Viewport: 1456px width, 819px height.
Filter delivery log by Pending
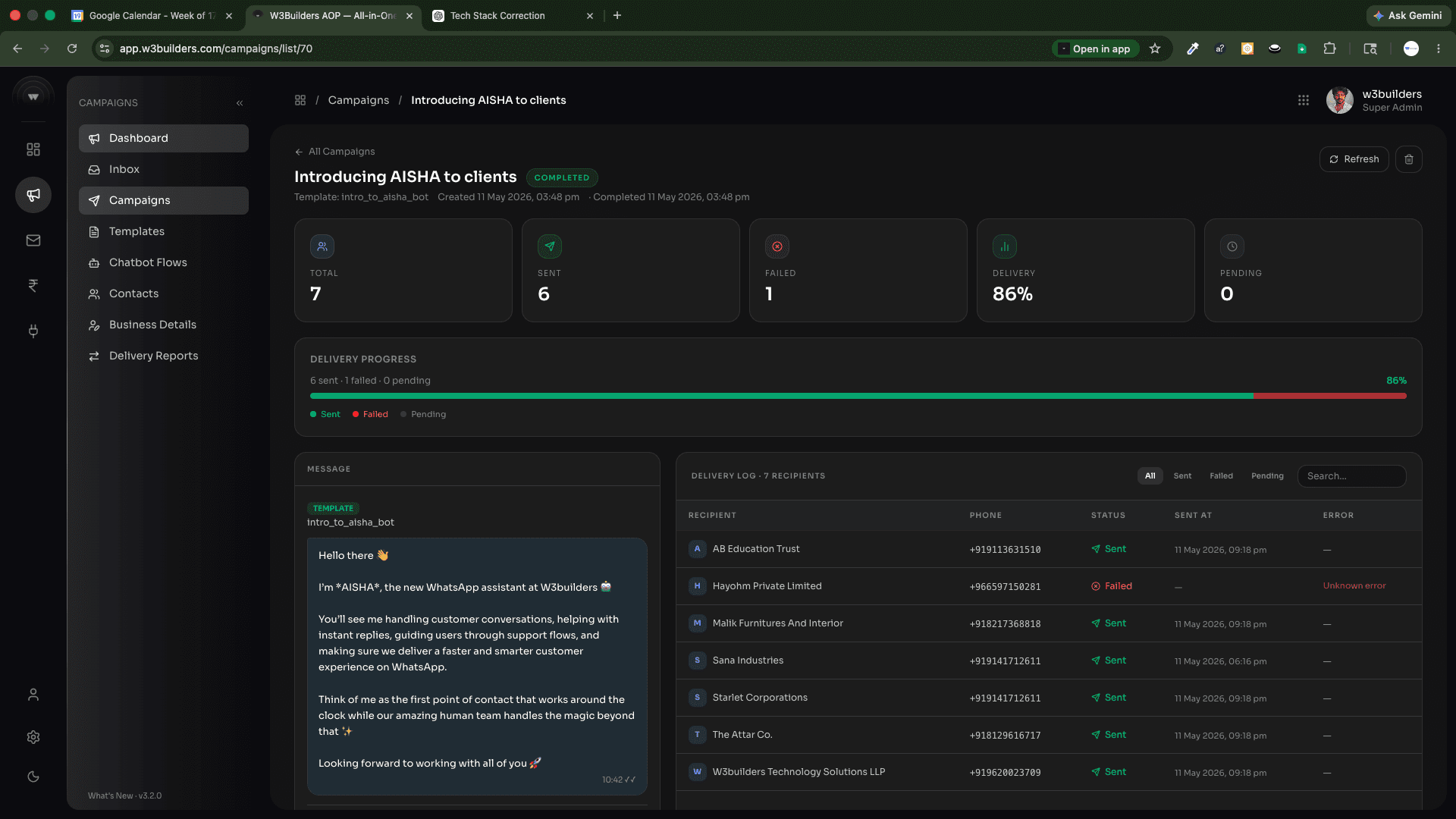pos(1267,476)
